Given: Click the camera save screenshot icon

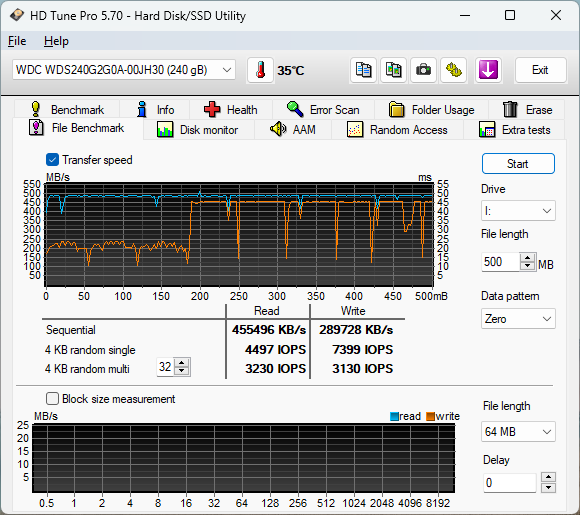Looking at the screenshot, I should [423, 70].
